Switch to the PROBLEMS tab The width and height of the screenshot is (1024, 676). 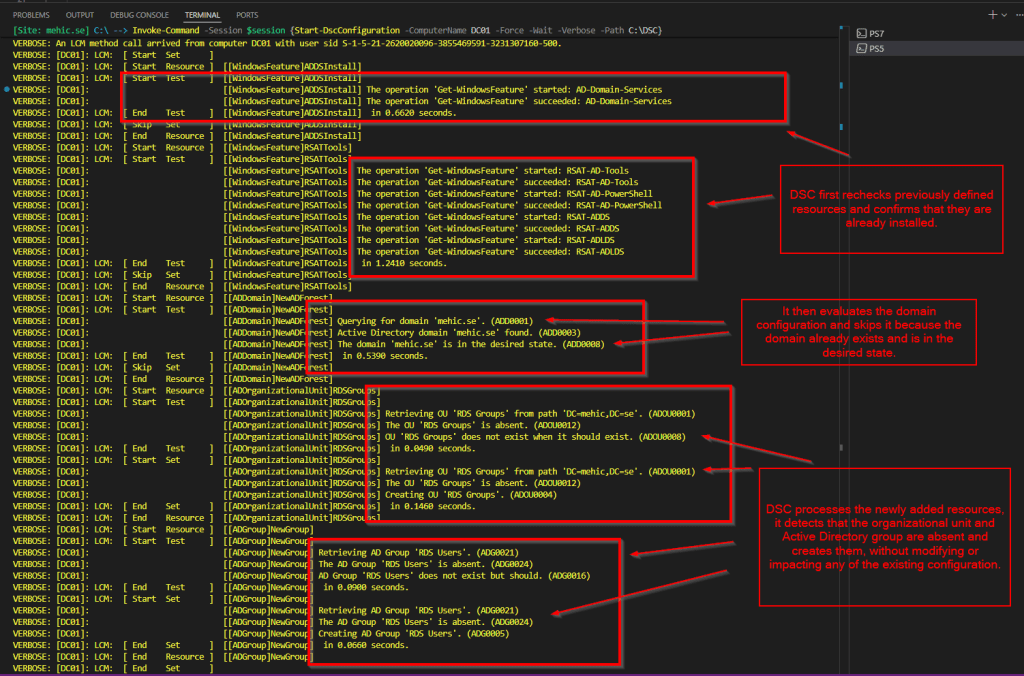point(31,16)
